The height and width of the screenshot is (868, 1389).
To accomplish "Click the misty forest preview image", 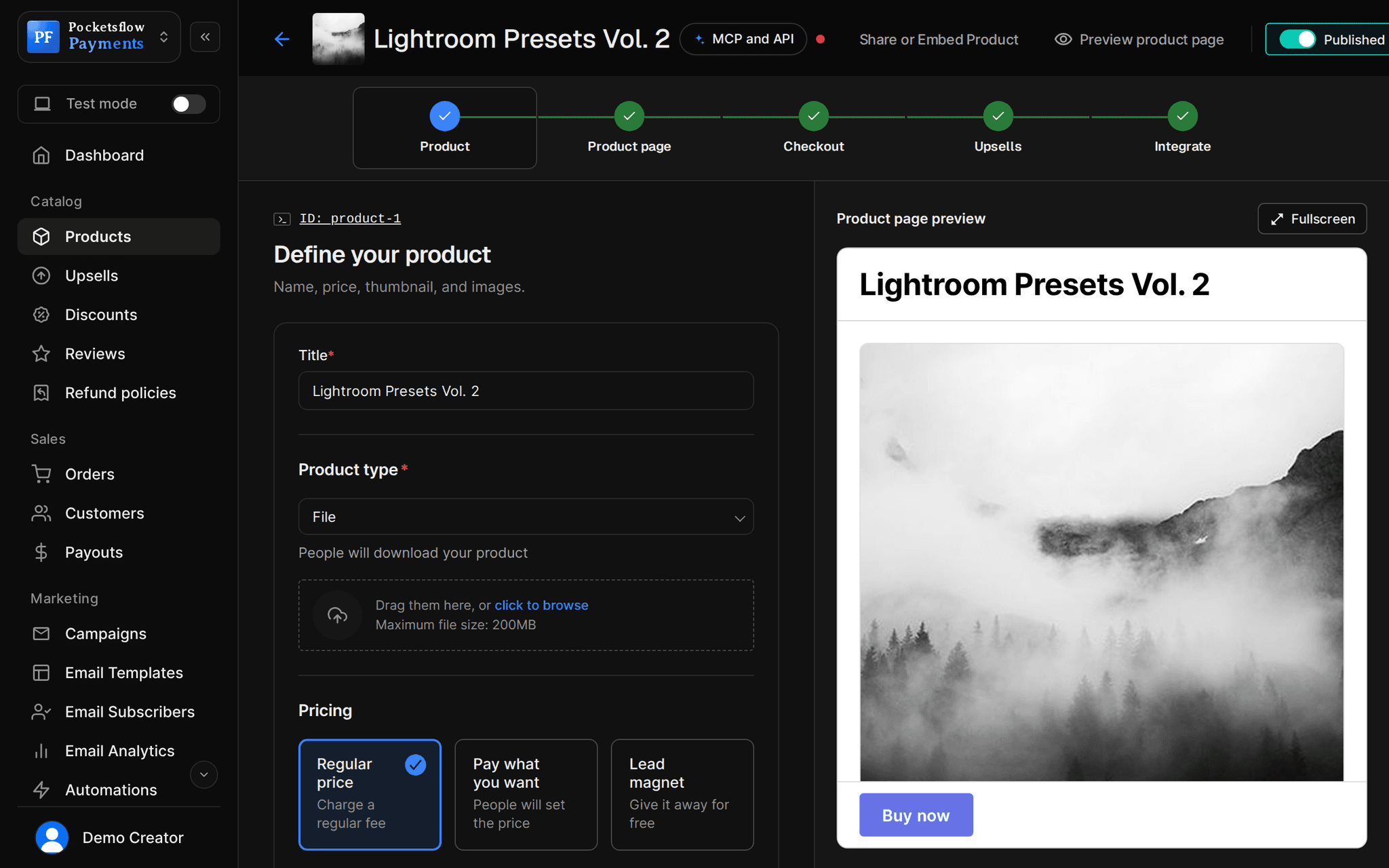I will [x=1101, y=561].
